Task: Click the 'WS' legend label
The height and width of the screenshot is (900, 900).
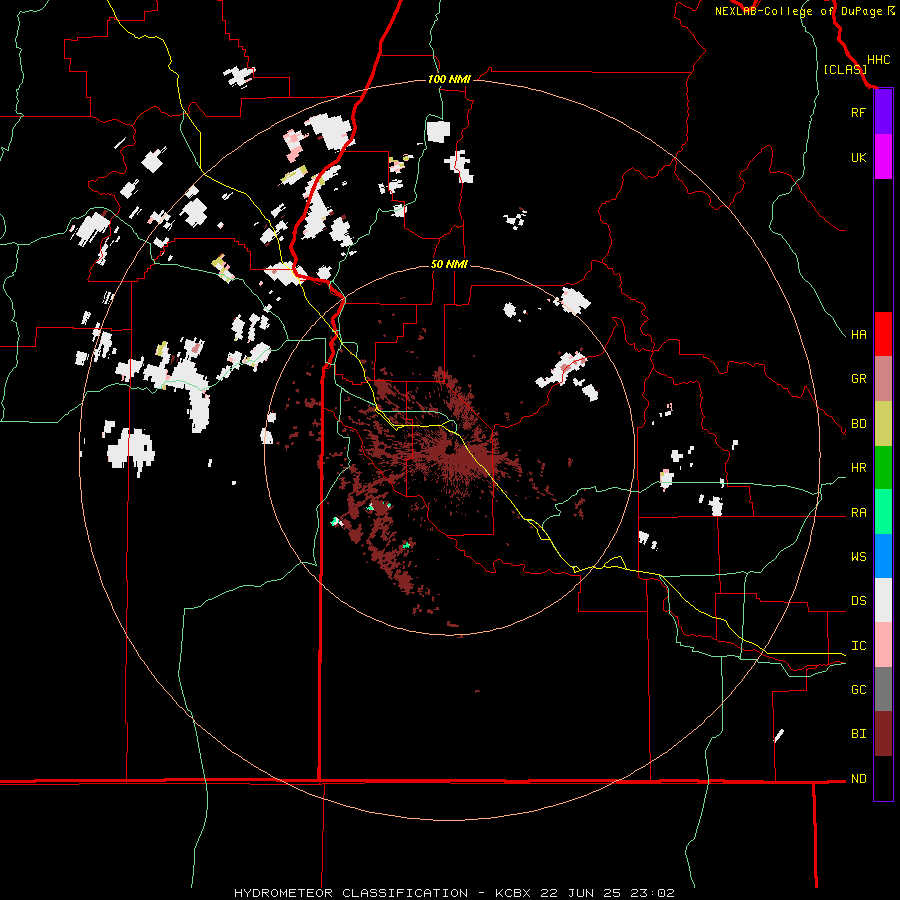Action: tap(858, 557)
